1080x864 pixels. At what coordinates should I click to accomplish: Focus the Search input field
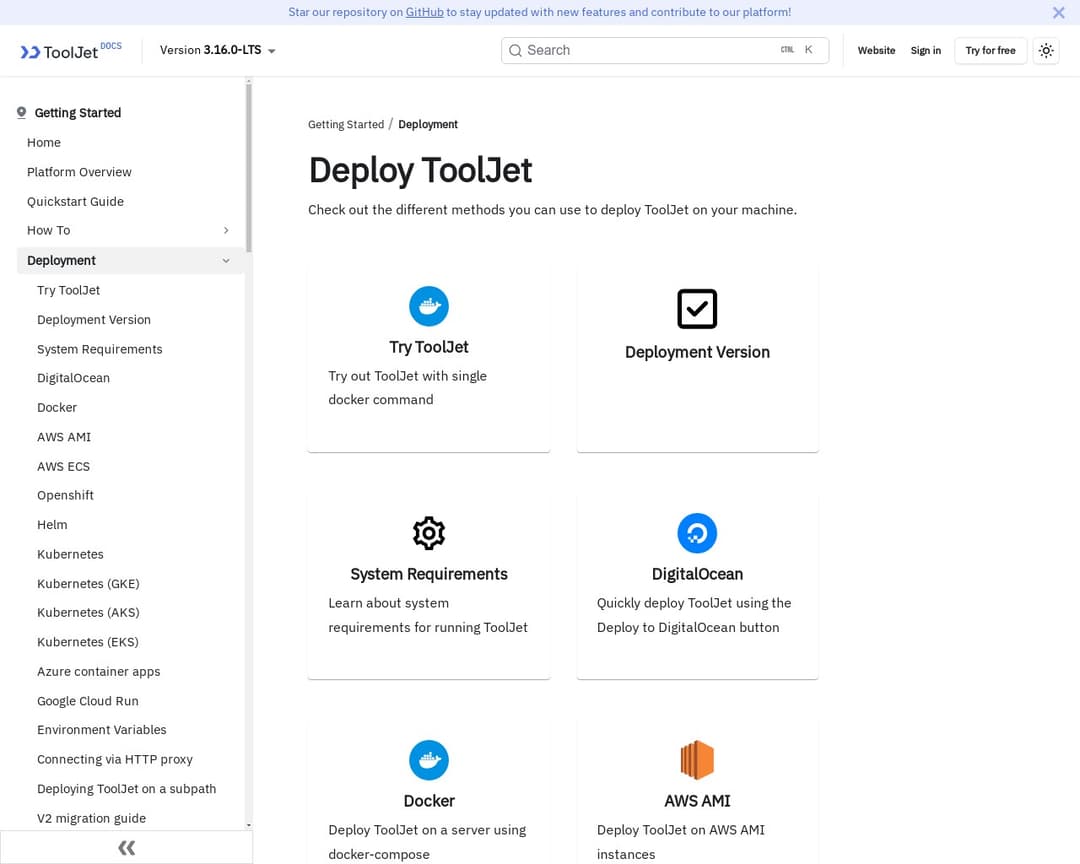pyautogui.click(x=665, y=50)
